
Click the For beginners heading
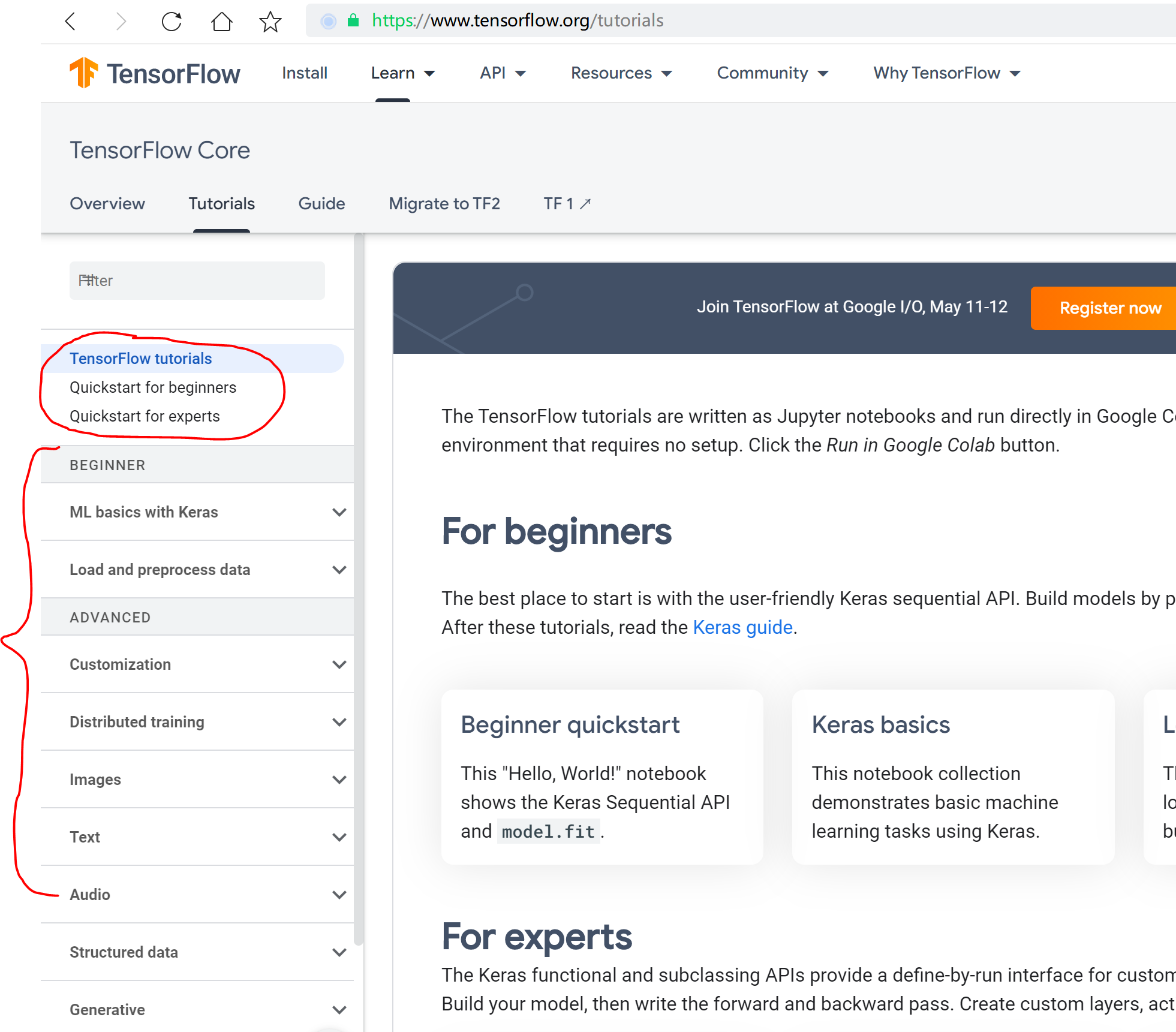557,532
